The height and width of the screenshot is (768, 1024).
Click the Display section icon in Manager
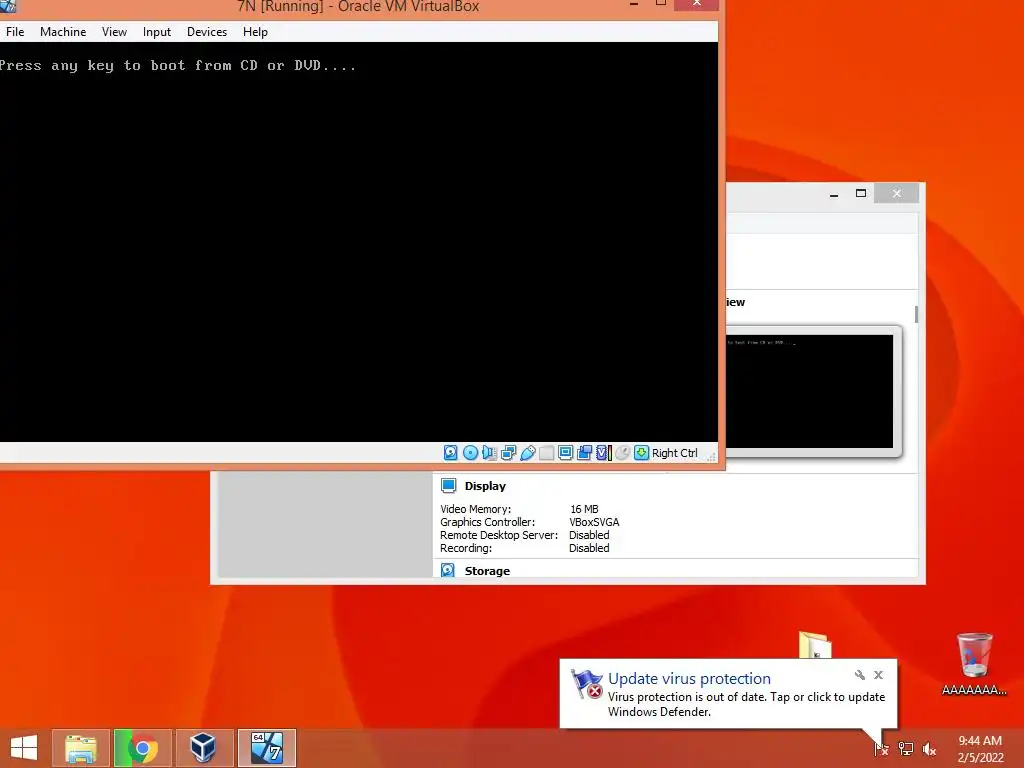click(x=448, y=486)
